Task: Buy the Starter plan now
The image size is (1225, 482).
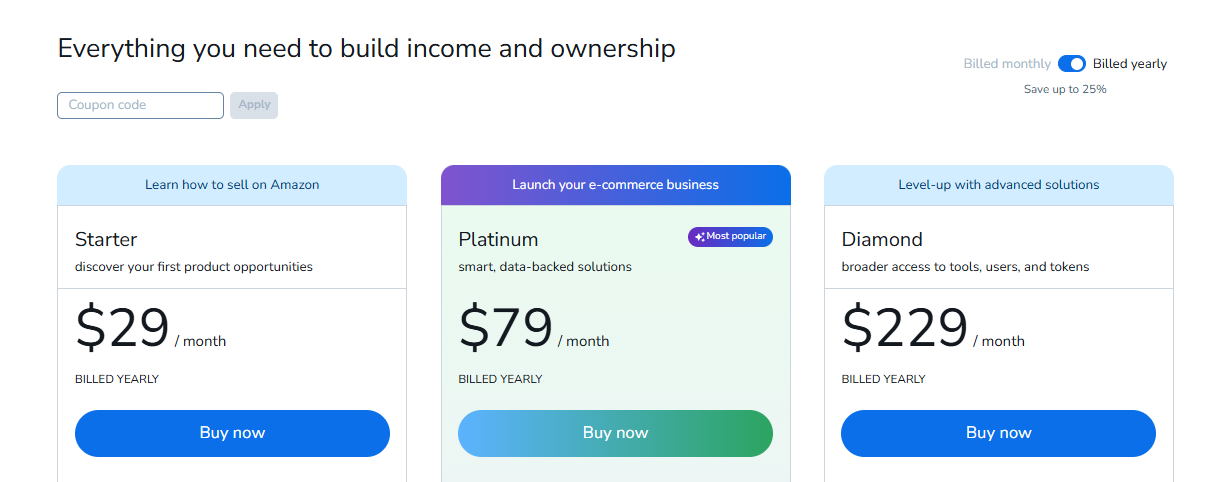Action: (232, 433)
